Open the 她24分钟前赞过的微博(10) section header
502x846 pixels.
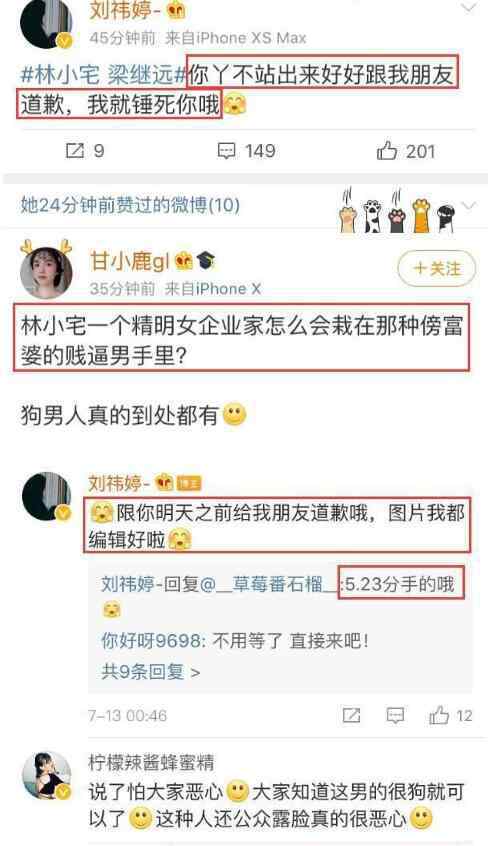coord(130,205)
